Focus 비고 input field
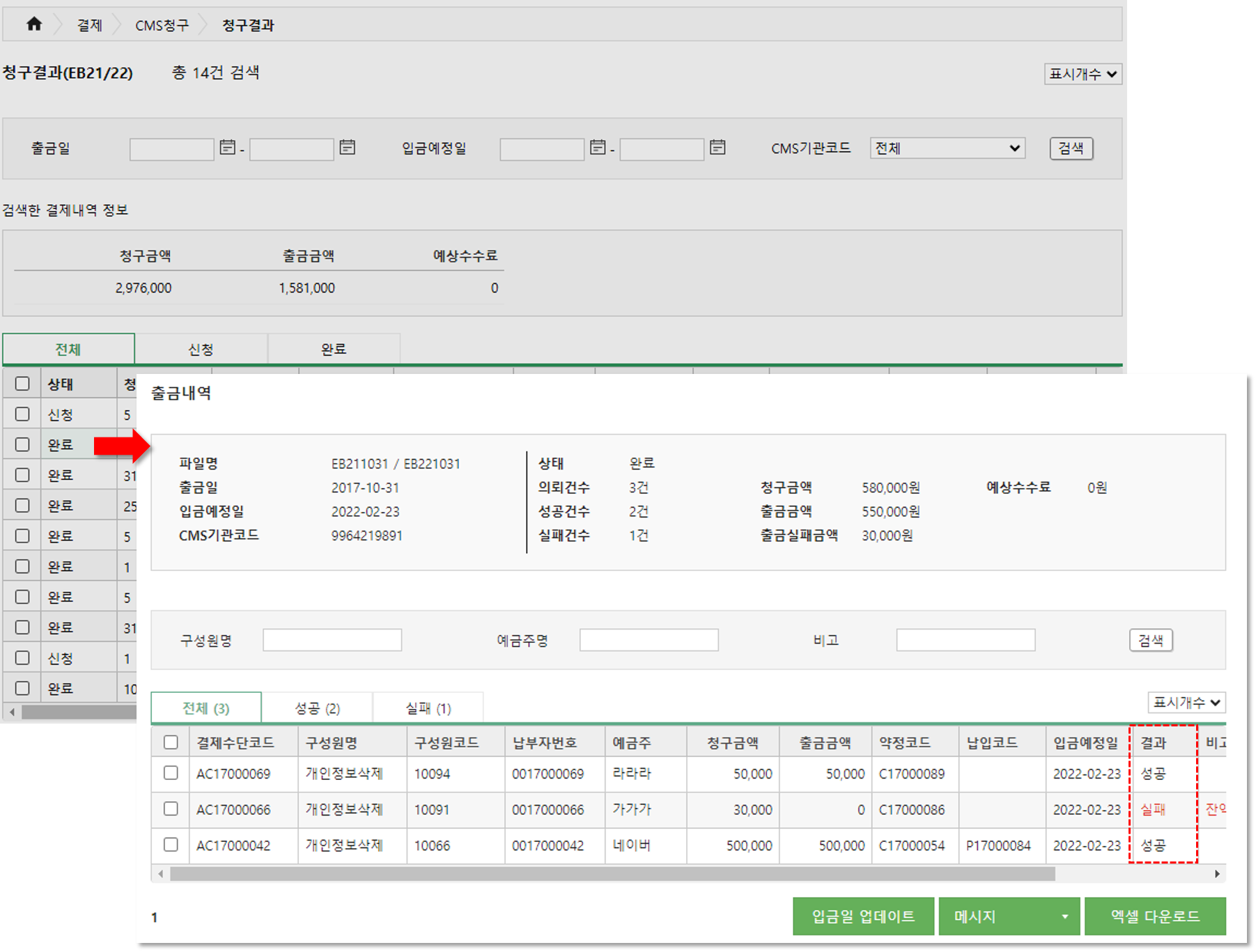 click(x=966, y=640)
